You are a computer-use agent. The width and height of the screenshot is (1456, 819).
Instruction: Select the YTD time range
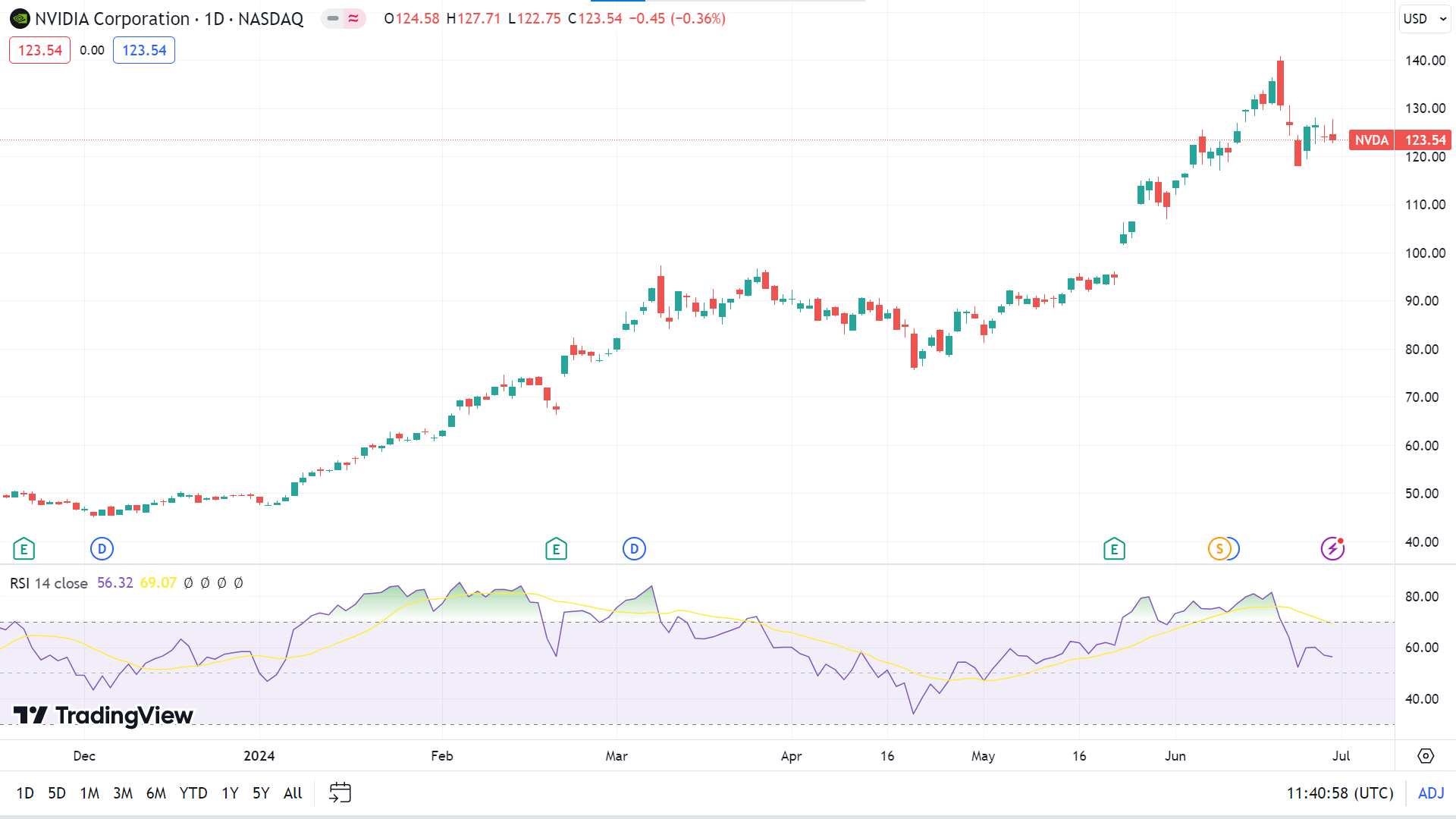coord(193,793)
